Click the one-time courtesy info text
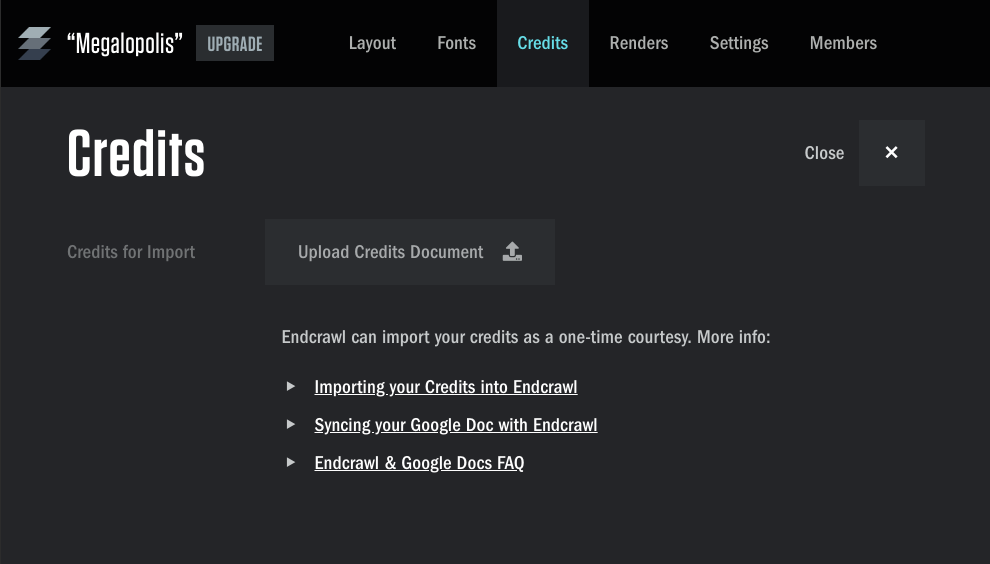Screen dimensions: 990x564 (526, 337)
